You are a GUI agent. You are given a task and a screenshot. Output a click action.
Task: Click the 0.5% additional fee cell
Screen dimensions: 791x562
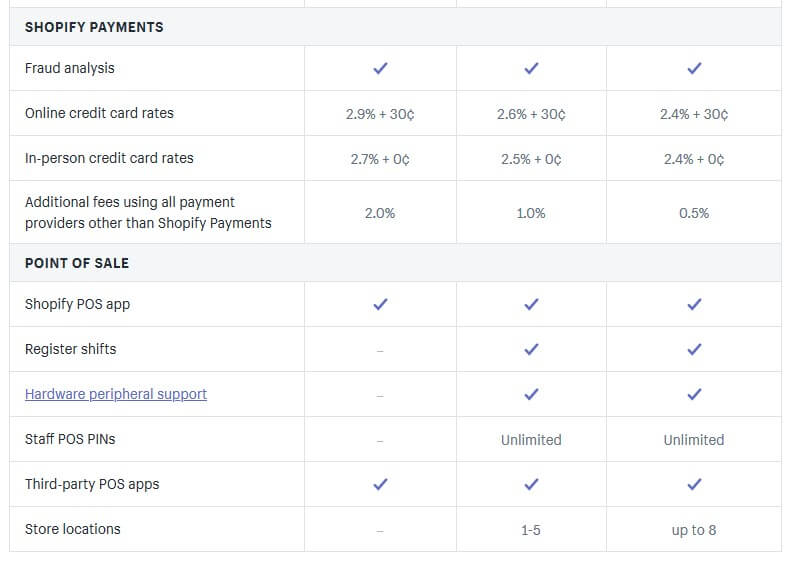(694, 213)
